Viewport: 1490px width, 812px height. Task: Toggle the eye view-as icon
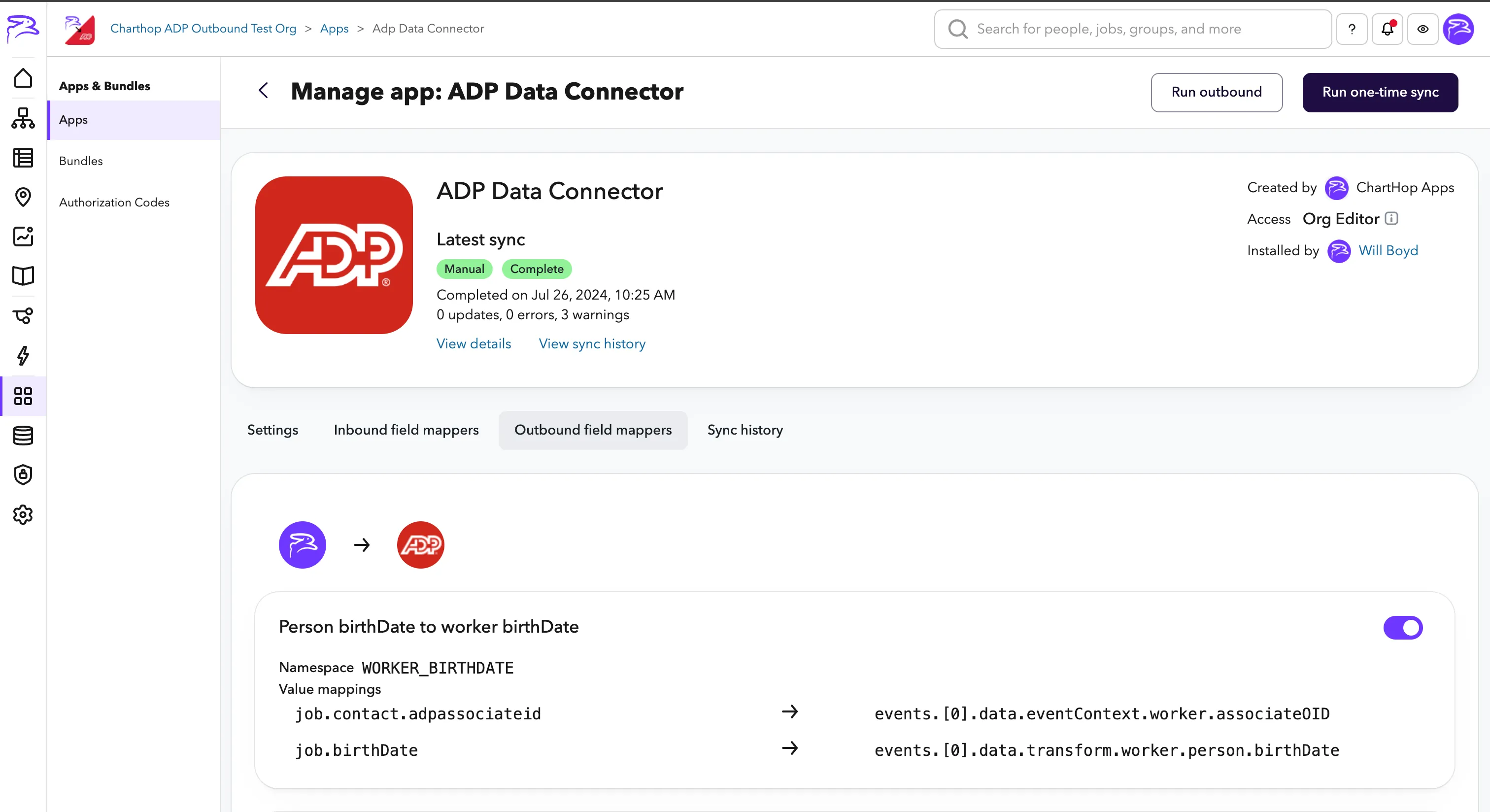click(1423, 29)
